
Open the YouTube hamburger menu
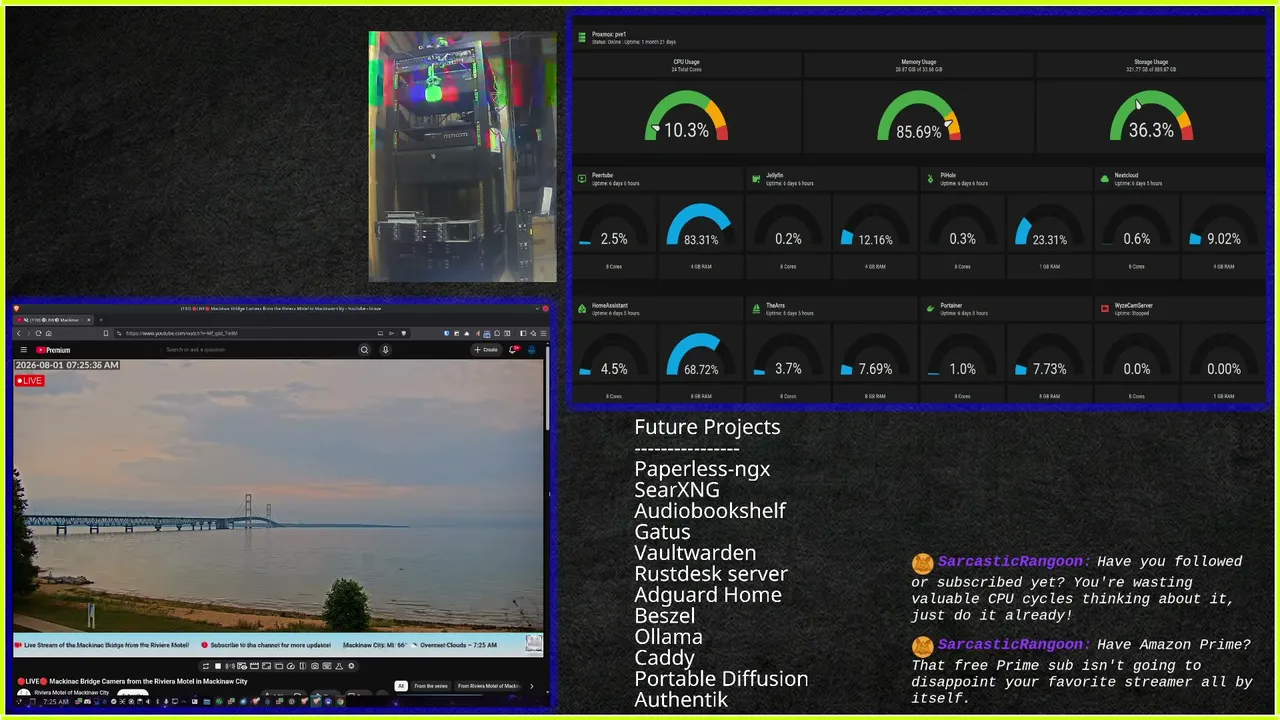click(x=23, y=350)
